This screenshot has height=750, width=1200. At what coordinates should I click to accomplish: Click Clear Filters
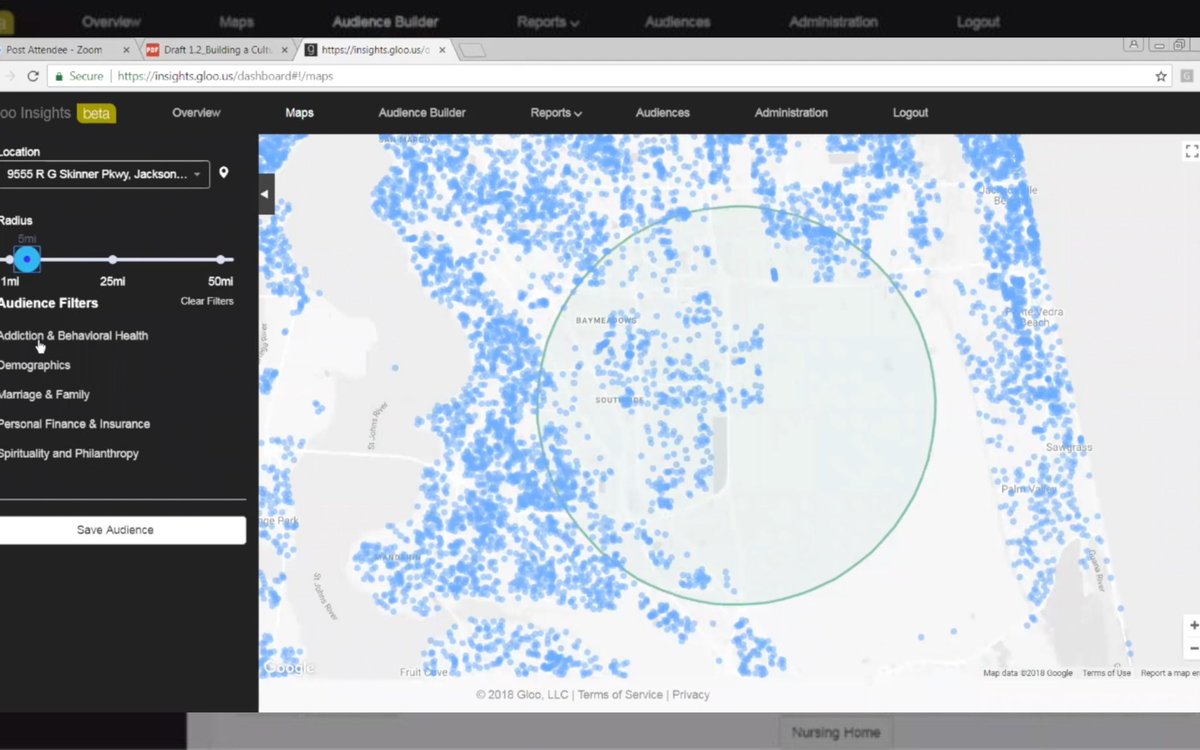click(x=207, y=301)
